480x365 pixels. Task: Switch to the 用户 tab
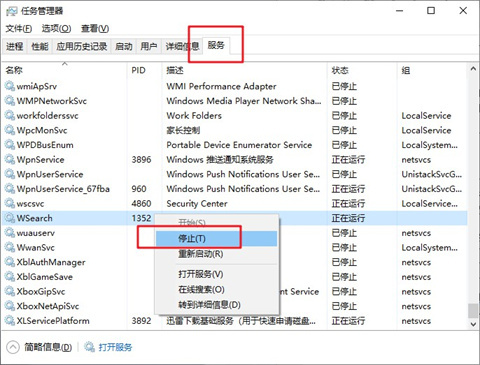pyautogui.click(x=149, y=46)
